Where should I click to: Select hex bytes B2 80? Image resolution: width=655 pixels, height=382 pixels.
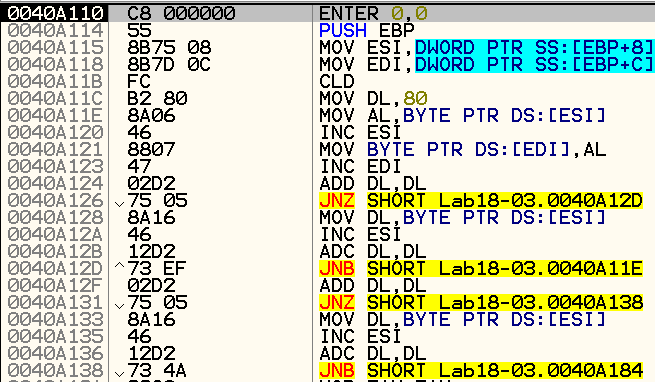pos(157,99)
